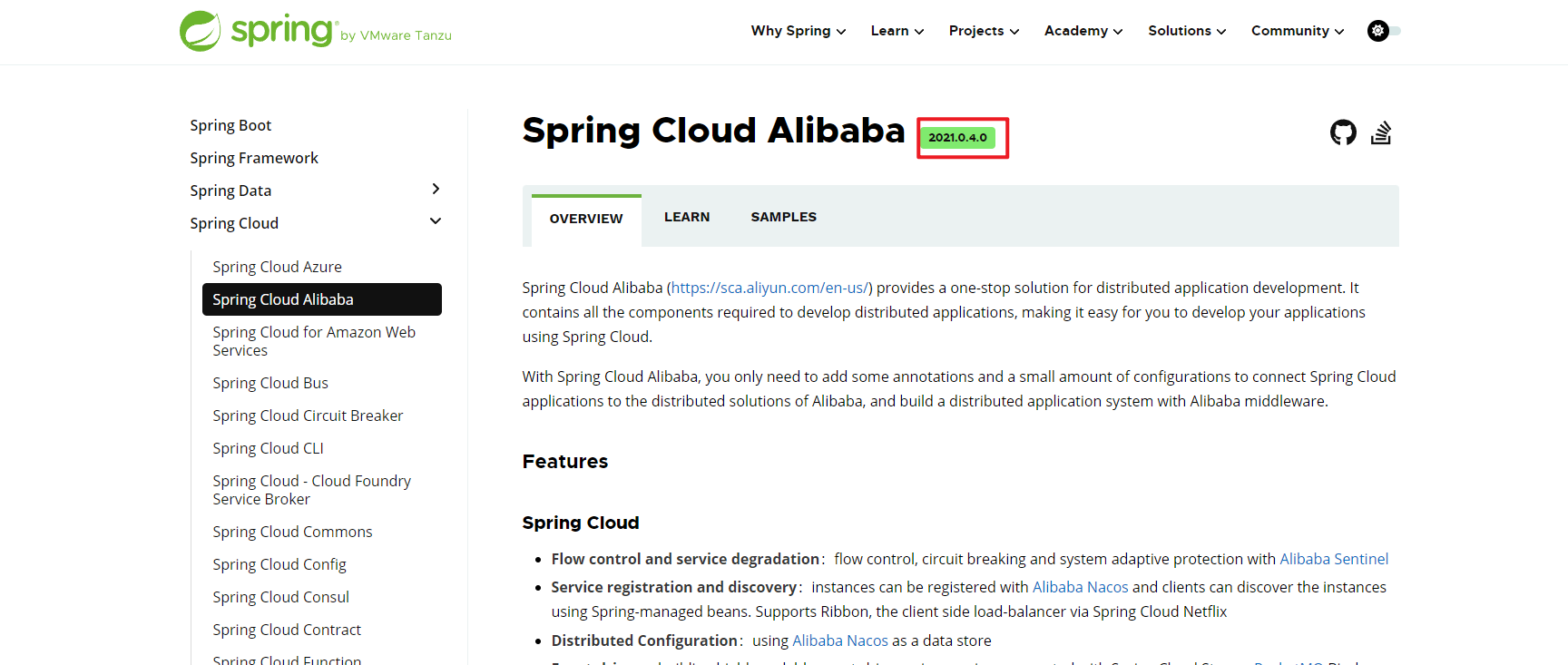
Task: Expand the Learn navigation menu
Action: (897, 31)
